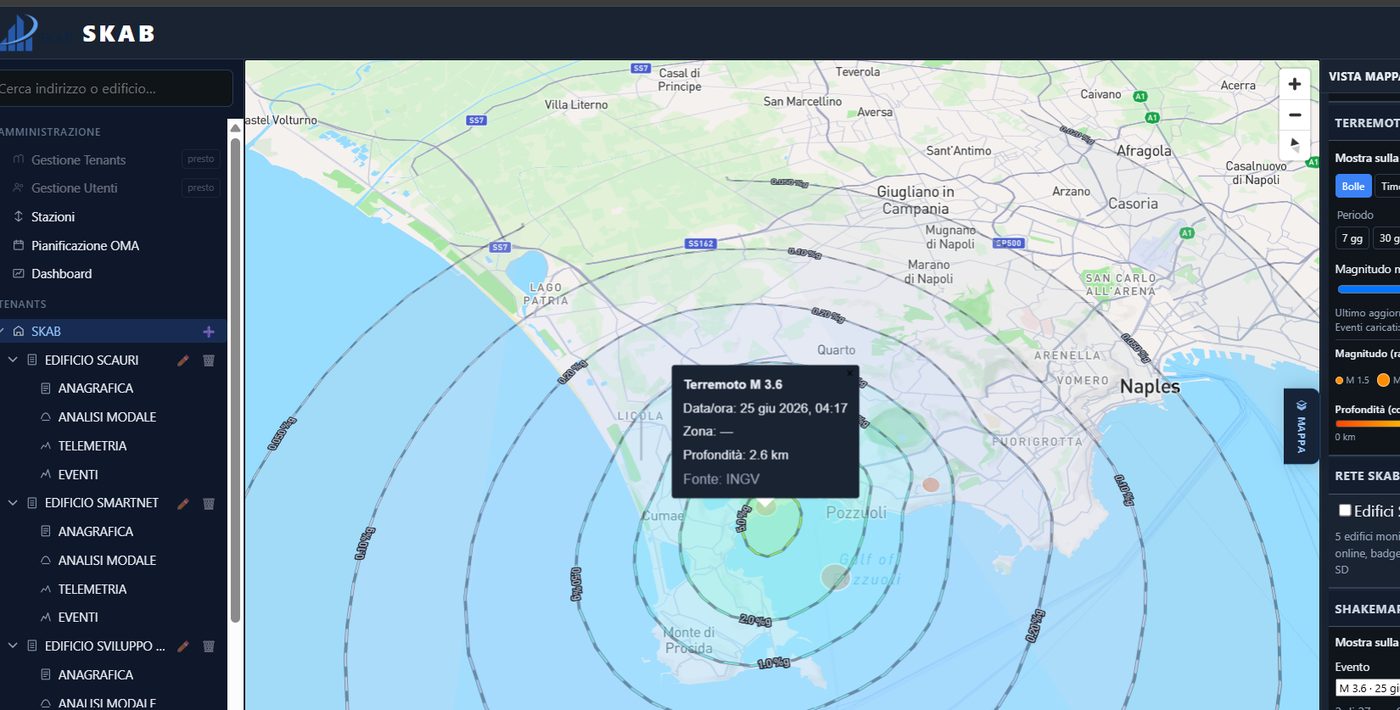The height and width of the screenshot is (710, 1400).
Task: Close the Terremoto M 3.6 popup
Action: coord(850,373)
